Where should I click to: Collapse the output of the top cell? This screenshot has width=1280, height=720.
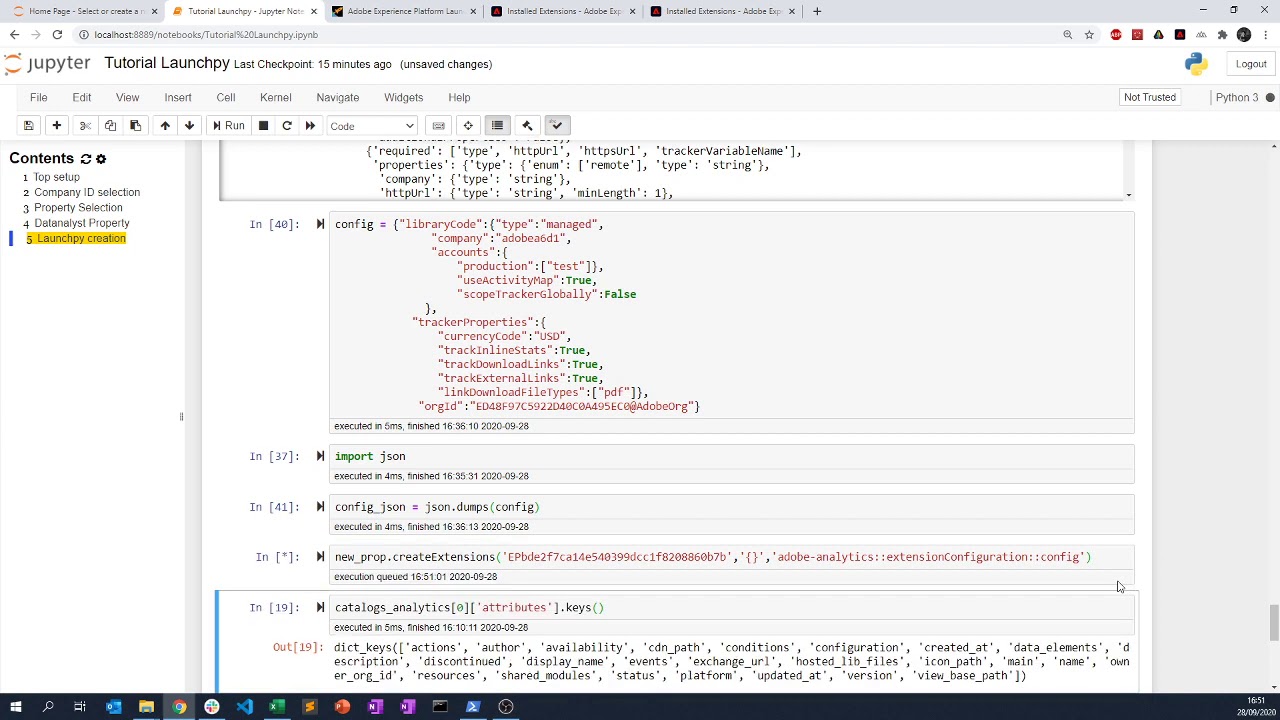coord(273,170)
